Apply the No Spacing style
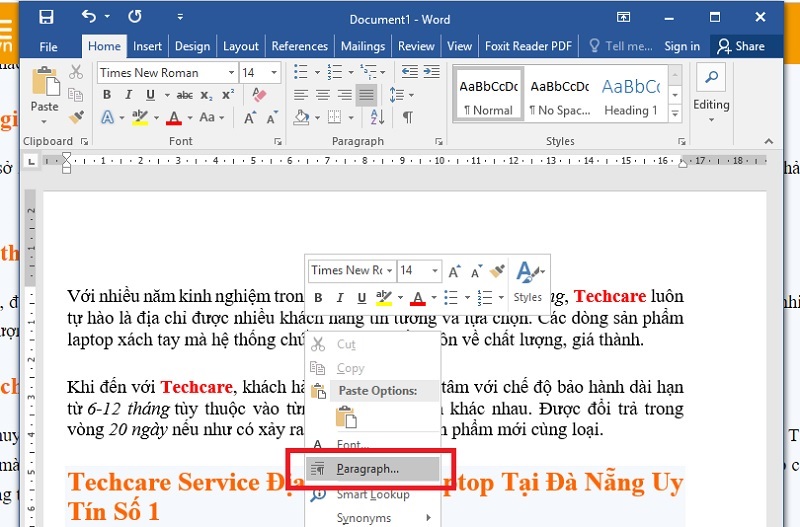 (560, 94)
